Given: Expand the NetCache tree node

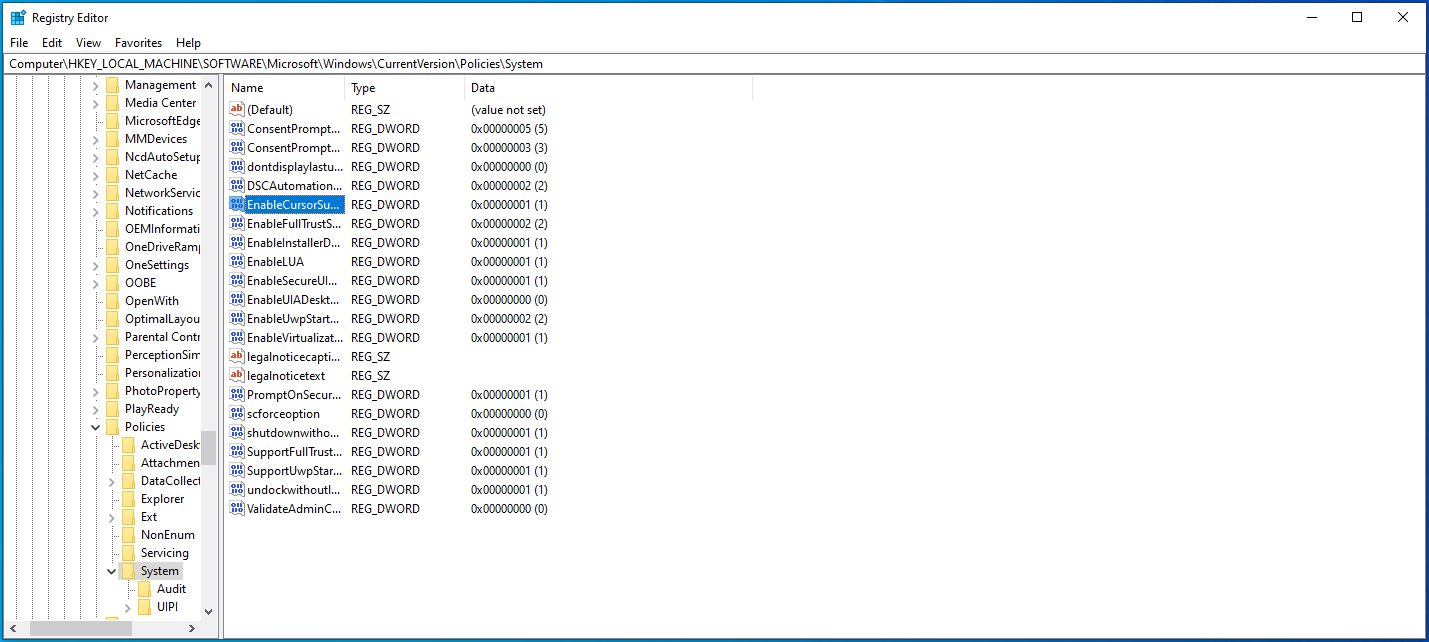Looking at the screenshot, I should pos(96,175).
